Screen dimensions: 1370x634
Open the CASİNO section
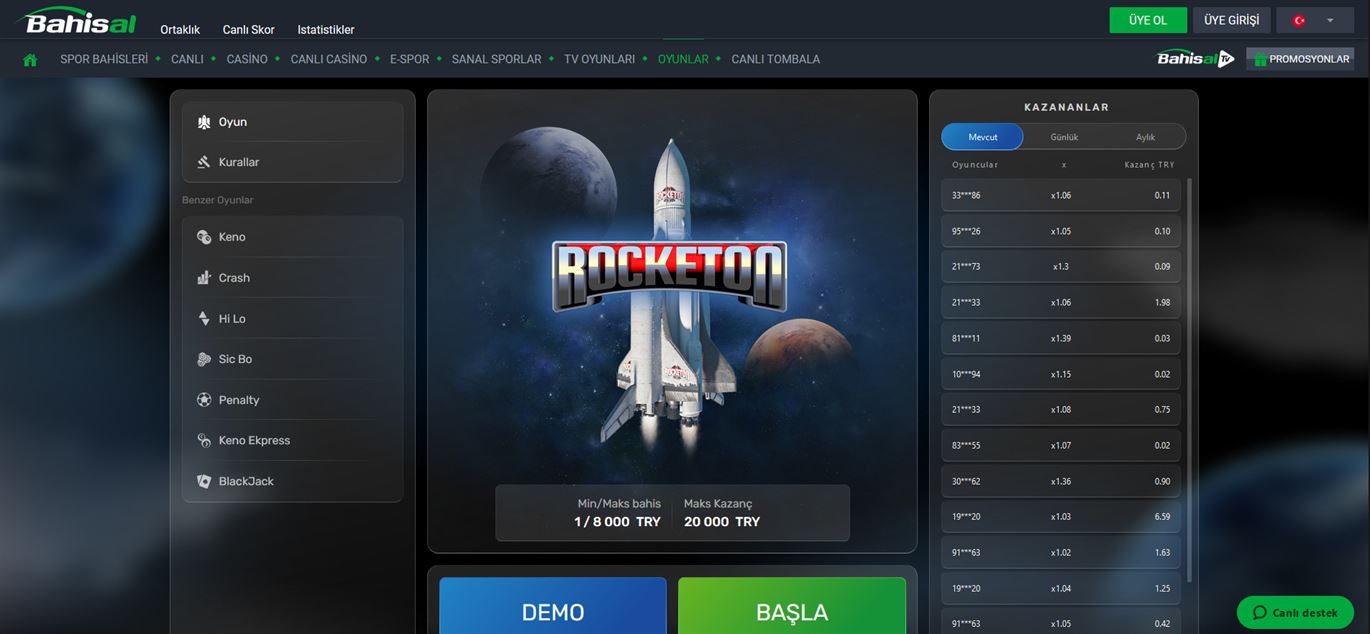(x=247, y=60)
